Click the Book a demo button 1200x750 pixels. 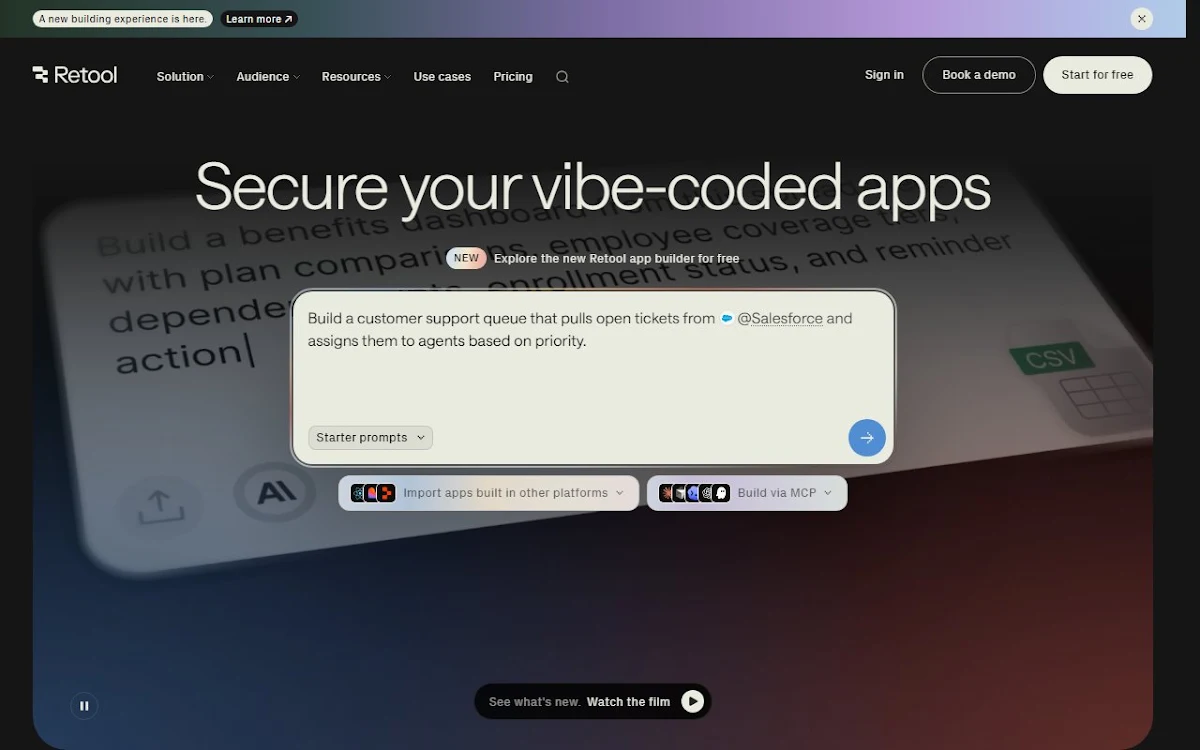point(979,75)
